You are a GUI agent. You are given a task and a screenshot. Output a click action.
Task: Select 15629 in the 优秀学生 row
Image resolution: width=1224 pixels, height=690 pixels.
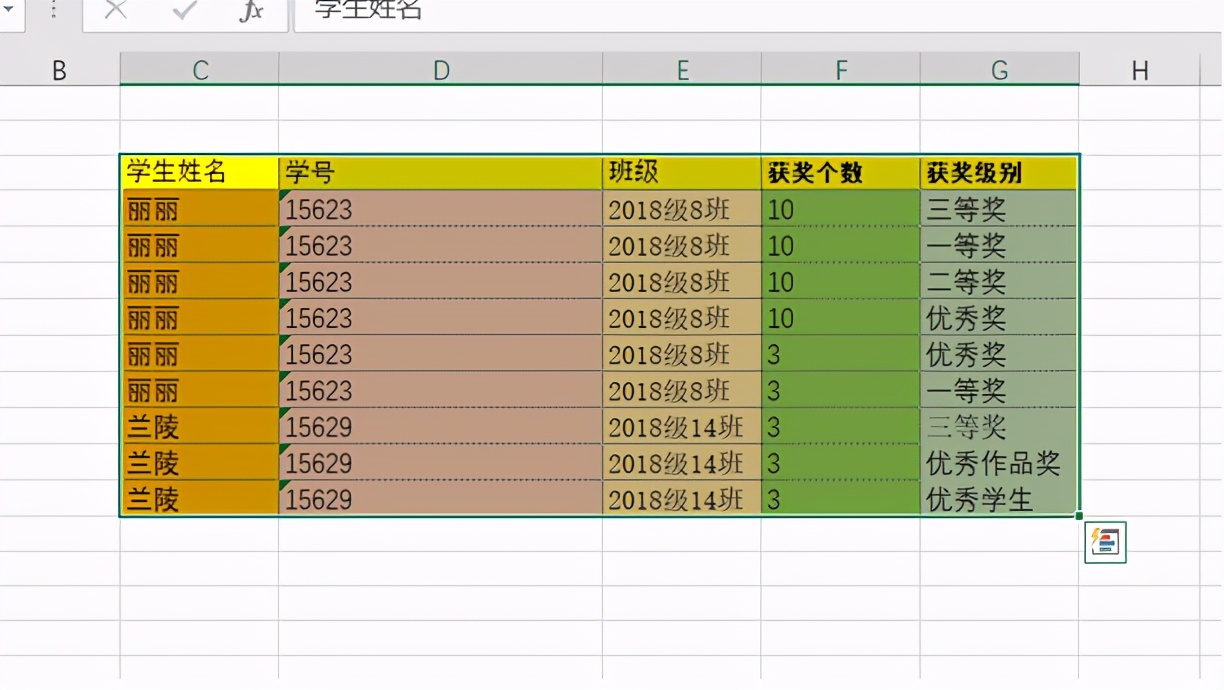[x=441, y=498]
